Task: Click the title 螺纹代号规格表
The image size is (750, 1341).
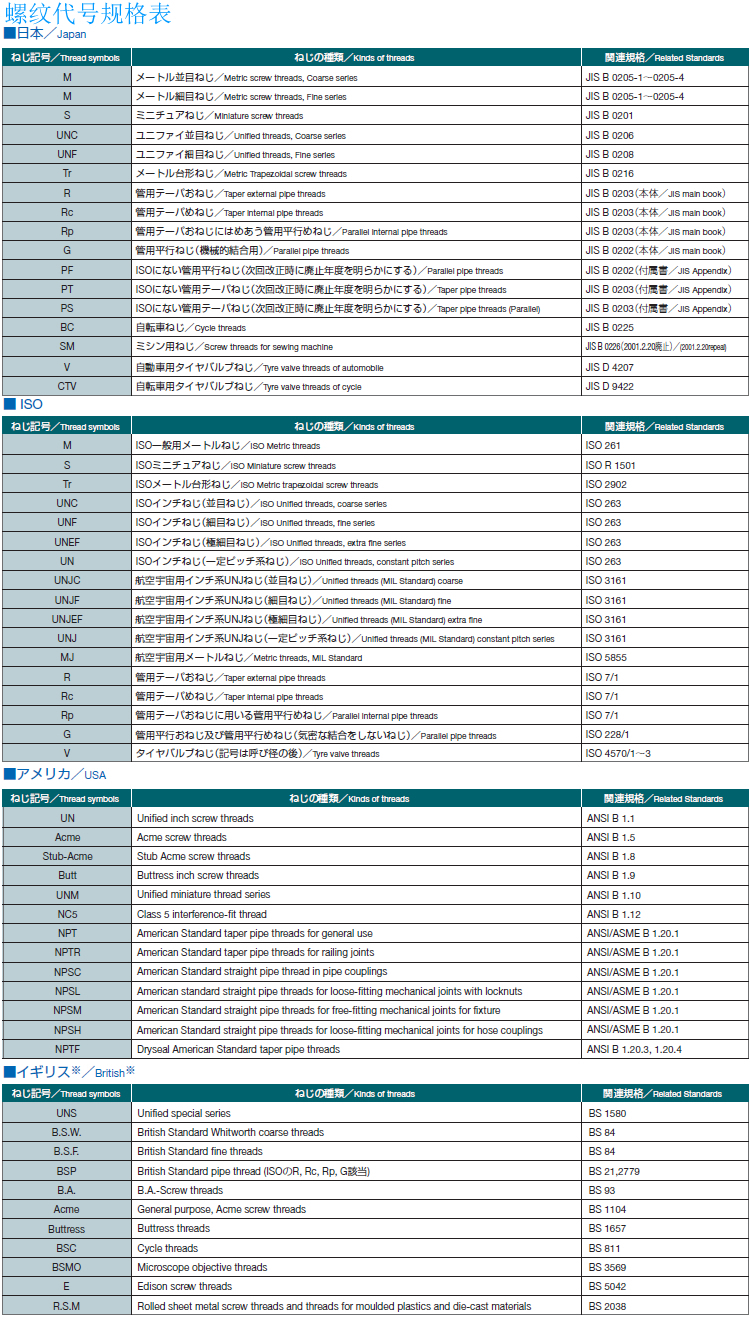Action: click(x=88, y=13)
